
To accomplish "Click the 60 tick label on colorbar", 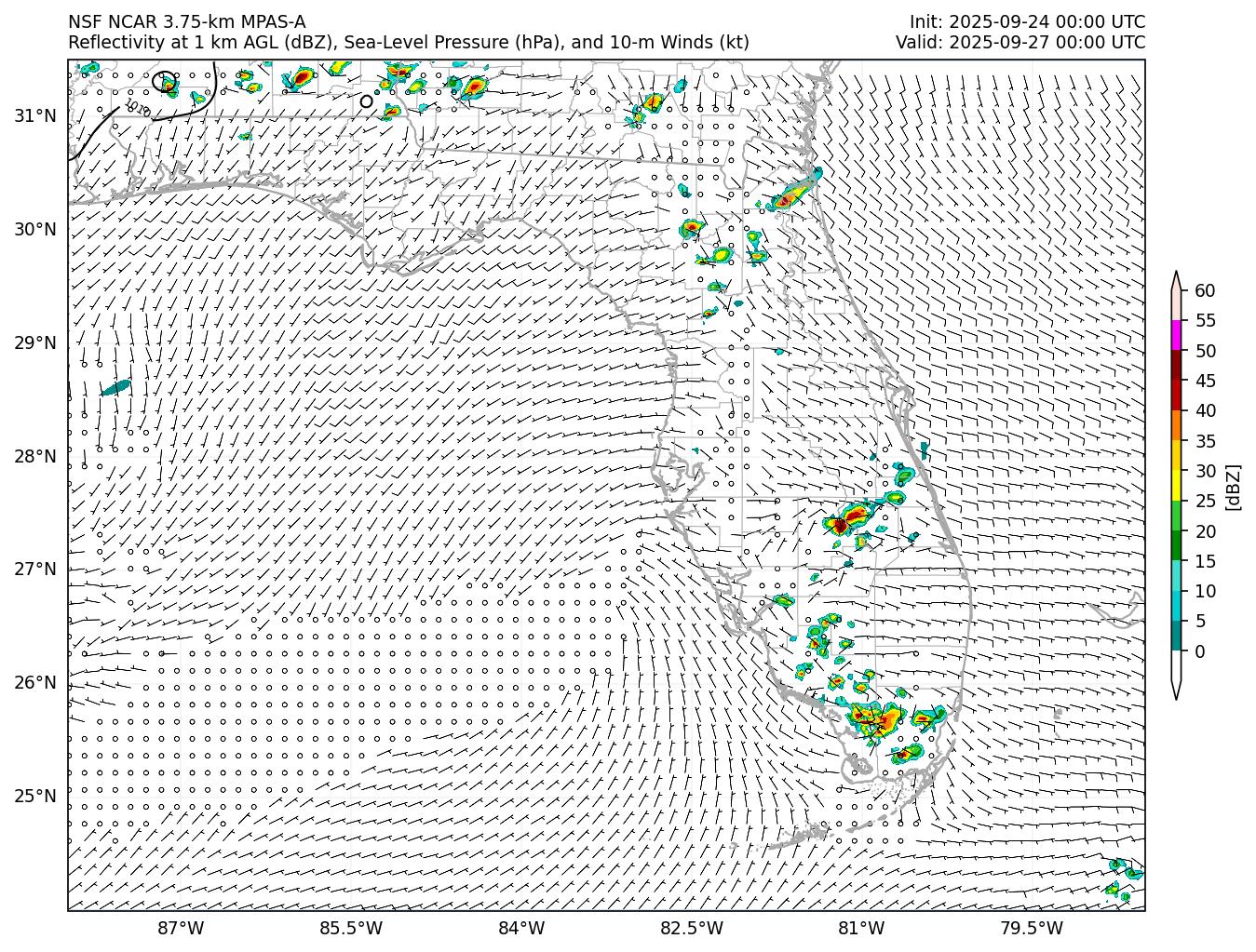I will pyautogui.click(x=1205, y=291).
